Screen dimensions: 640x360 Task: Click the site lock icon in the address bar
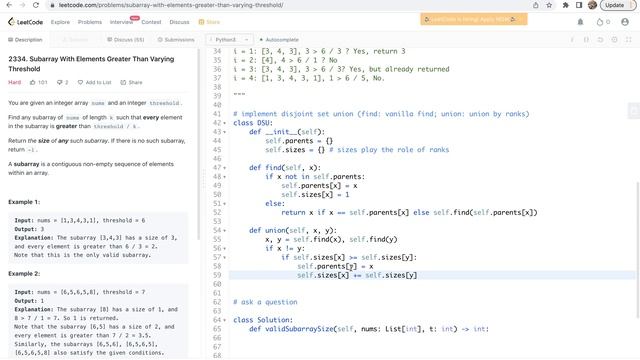pyautogui.click(x=52, y=5)
